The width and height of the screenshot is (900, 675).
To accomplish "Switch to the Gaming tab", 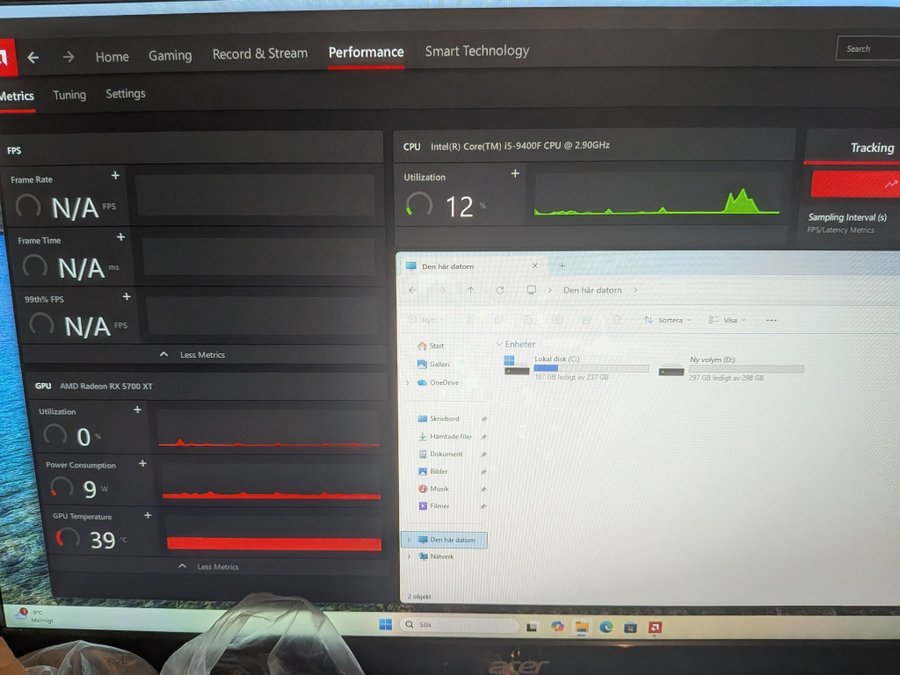I will [x=170, y=56].
